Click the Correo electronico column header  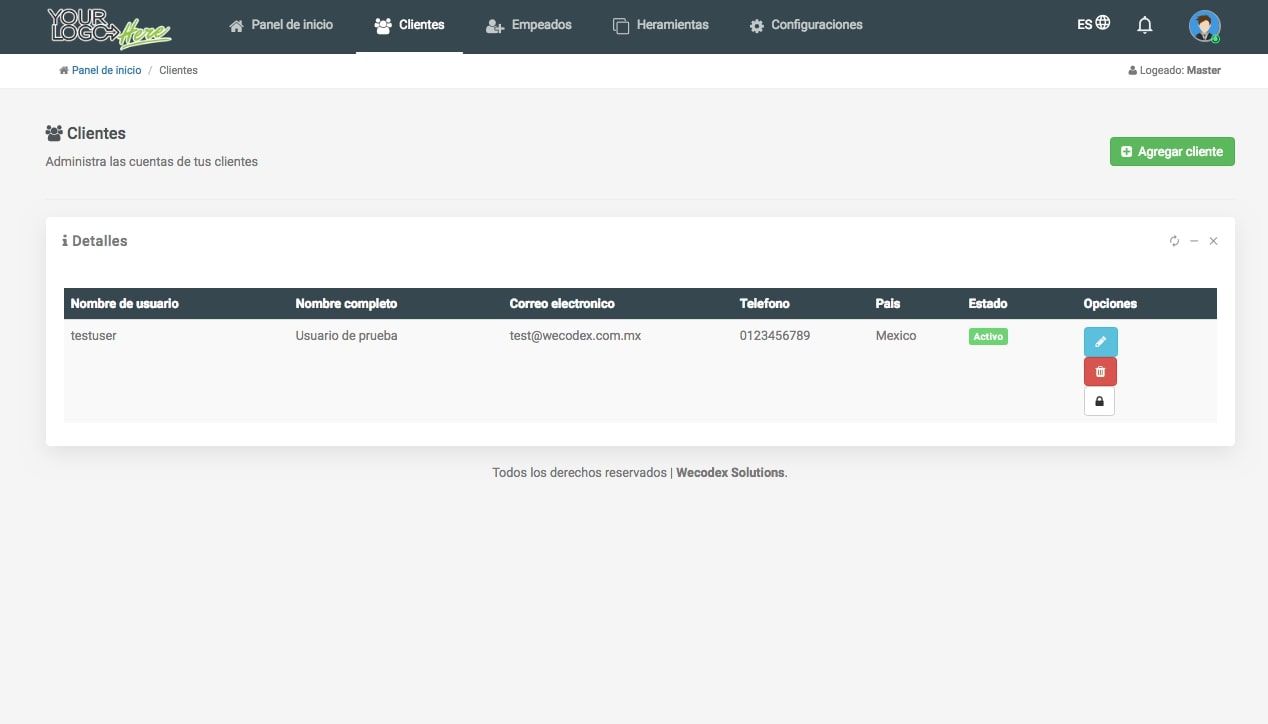tap(562, 304)
